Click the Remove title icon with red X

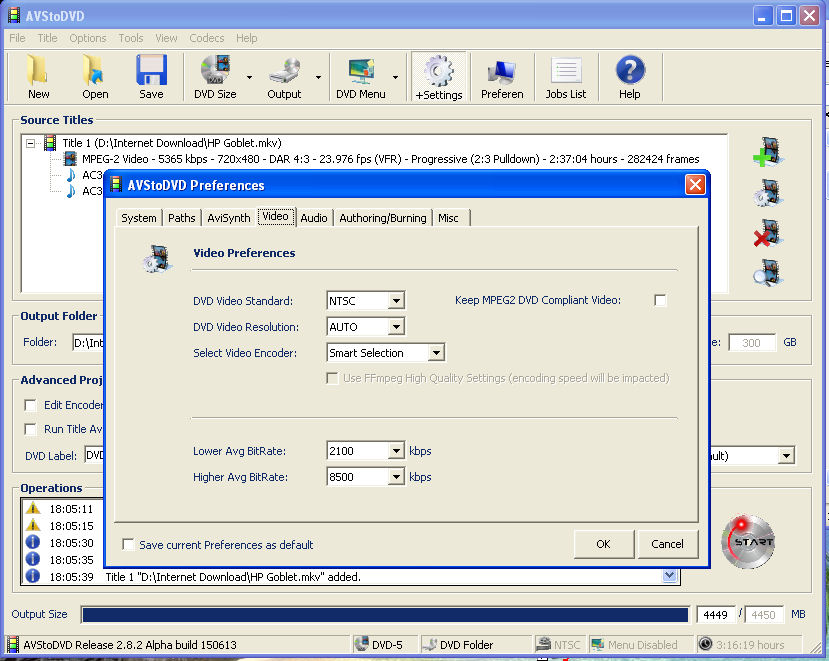[768, 233]
